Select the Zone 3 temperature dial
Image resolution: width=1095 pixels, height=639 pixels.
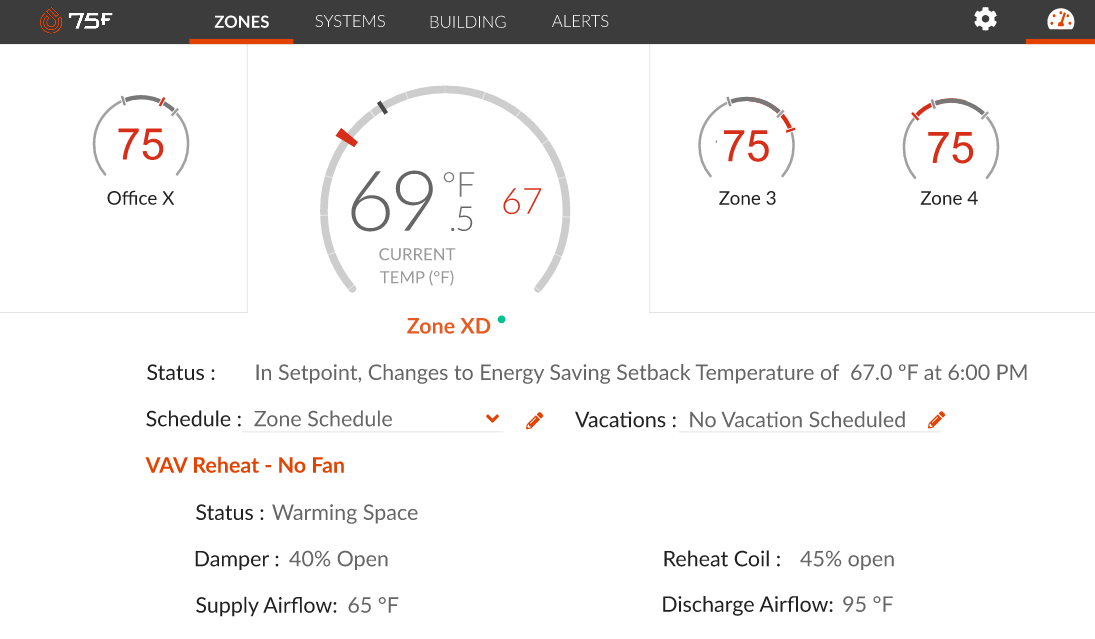(x=747, y=143)
